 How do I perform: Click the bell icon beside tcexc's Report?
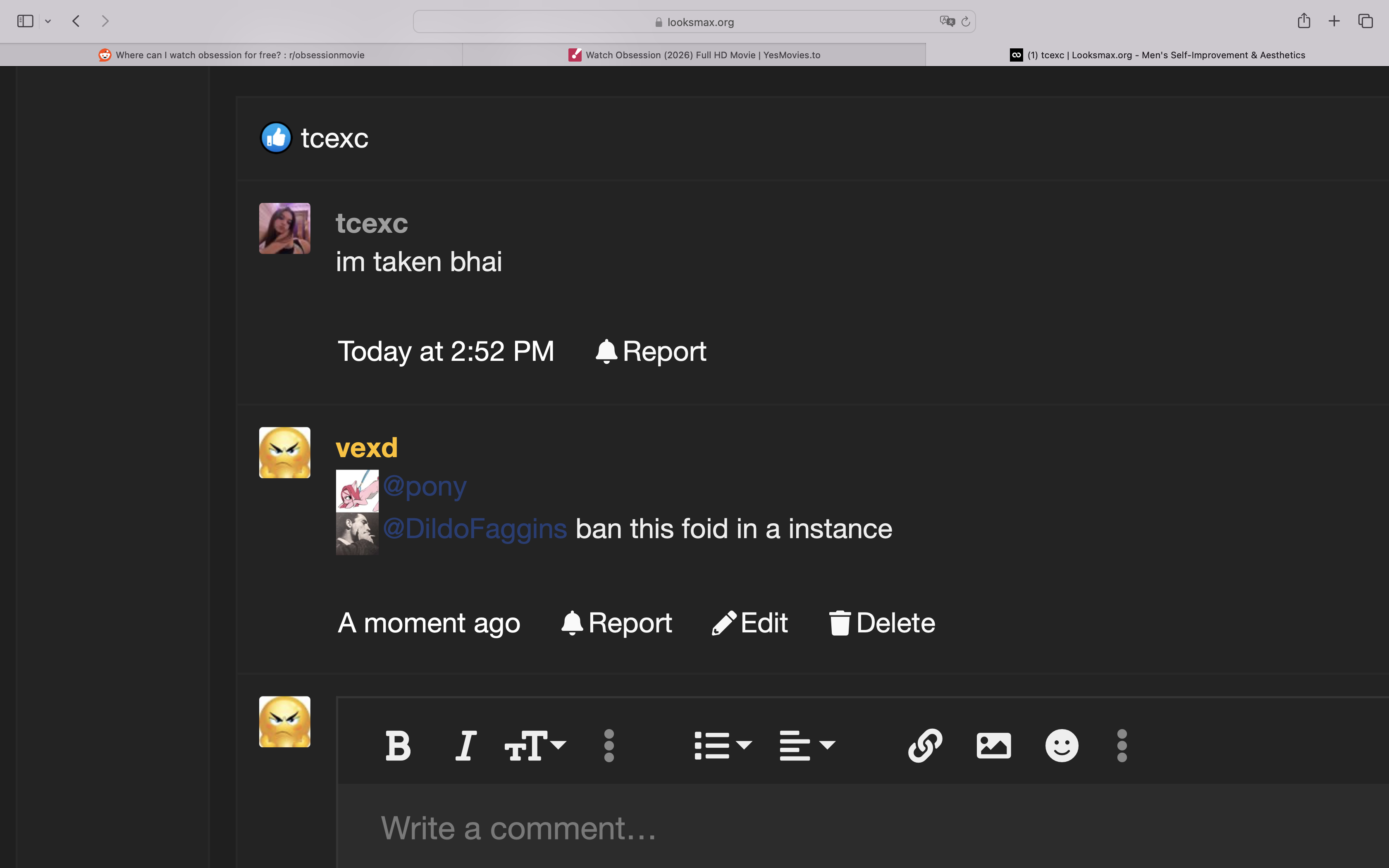607,351
